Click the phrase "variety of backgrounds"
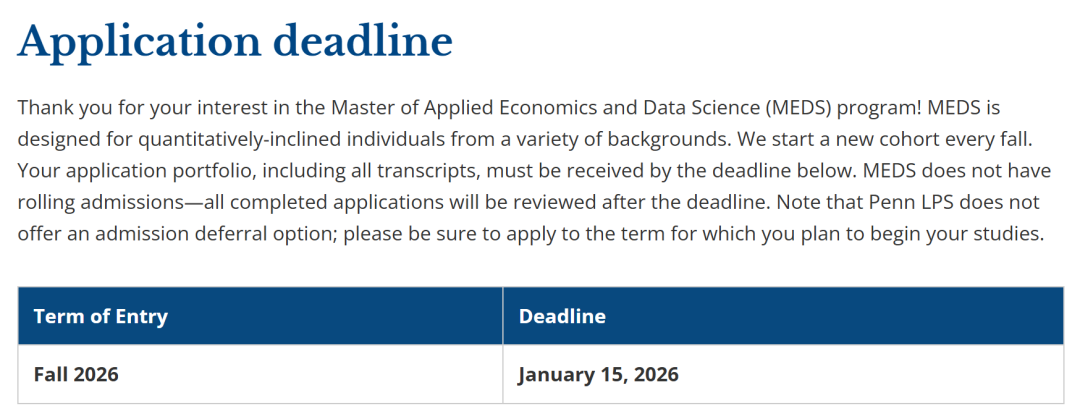 624,140
